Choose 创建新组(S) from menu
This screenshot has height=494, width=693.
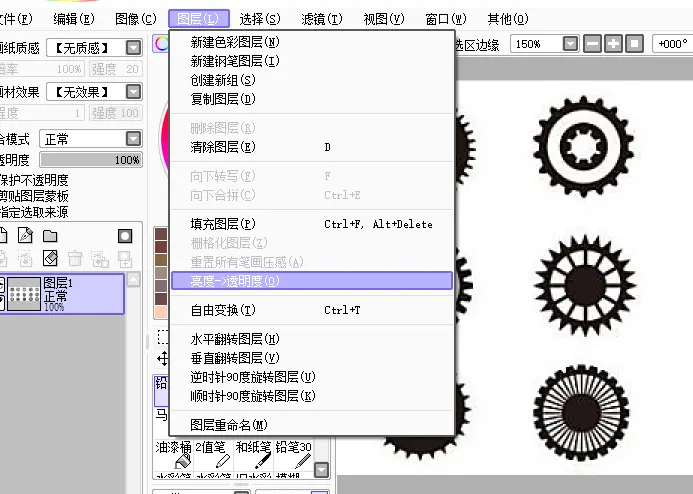312,80
